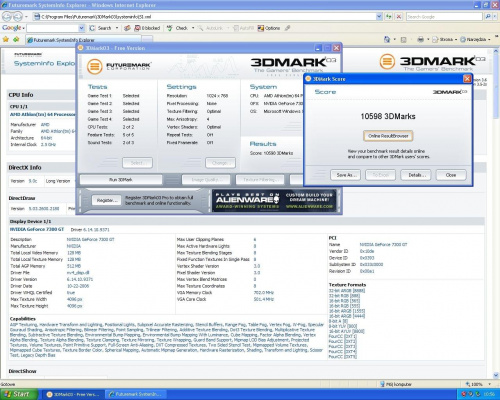Open the Search button dropdown on Google toolbar
500x400 pixels.
[117, 28]
